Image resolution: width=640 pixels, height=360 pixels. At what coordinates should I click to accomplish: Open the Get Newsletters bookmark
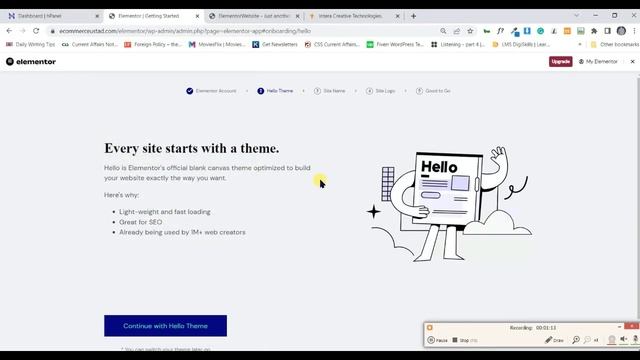pyautogui.click(x=275, y=44)
